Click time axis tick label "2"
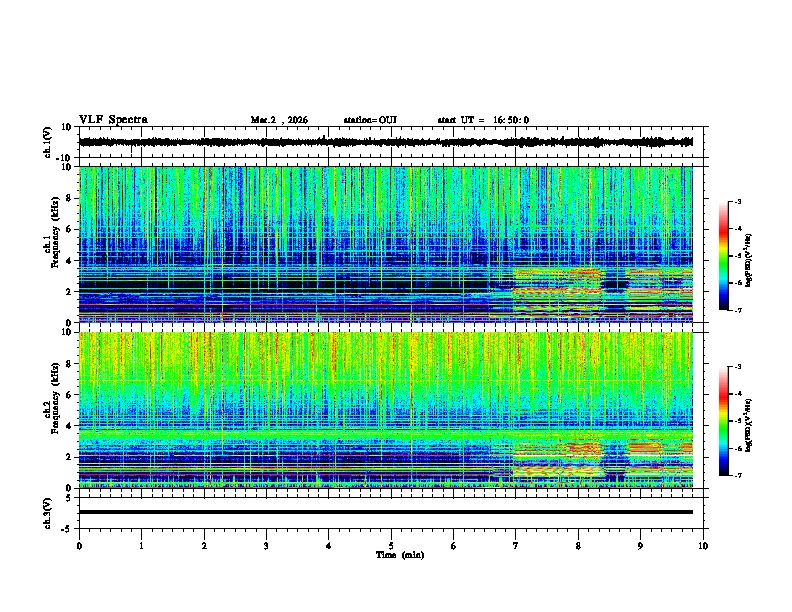792x612 pixels. pos(204,546)
